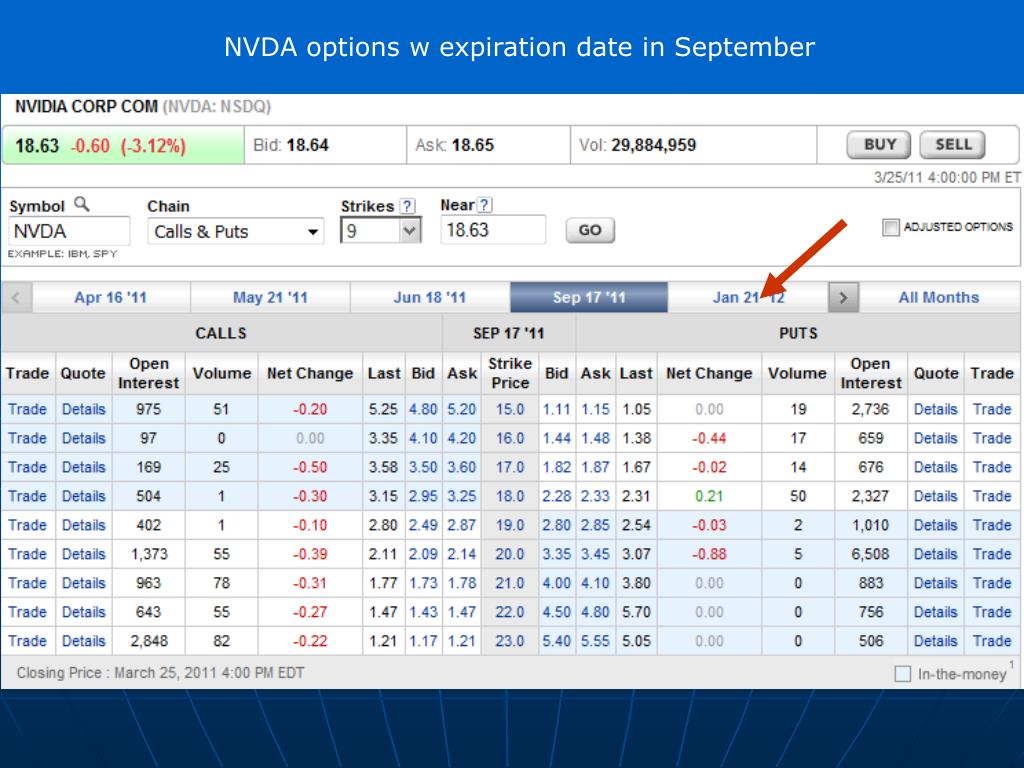
Task: Select the Sep 17 '11 expiration tab
Action: tap(589, 298)
